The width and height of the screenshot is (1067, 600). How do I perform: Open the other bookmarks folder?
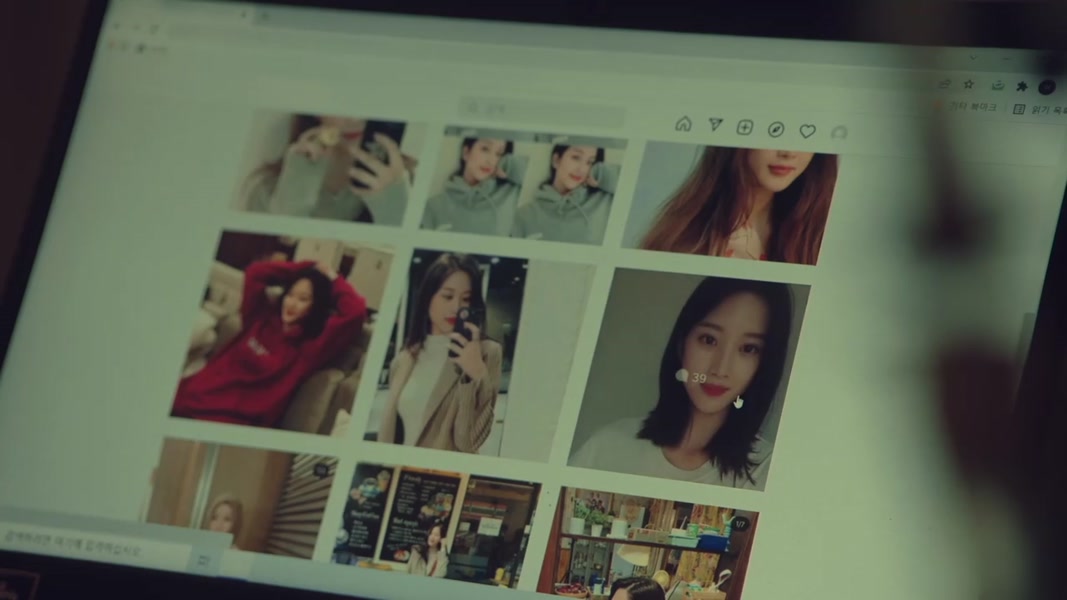click(x=973, y=106)
